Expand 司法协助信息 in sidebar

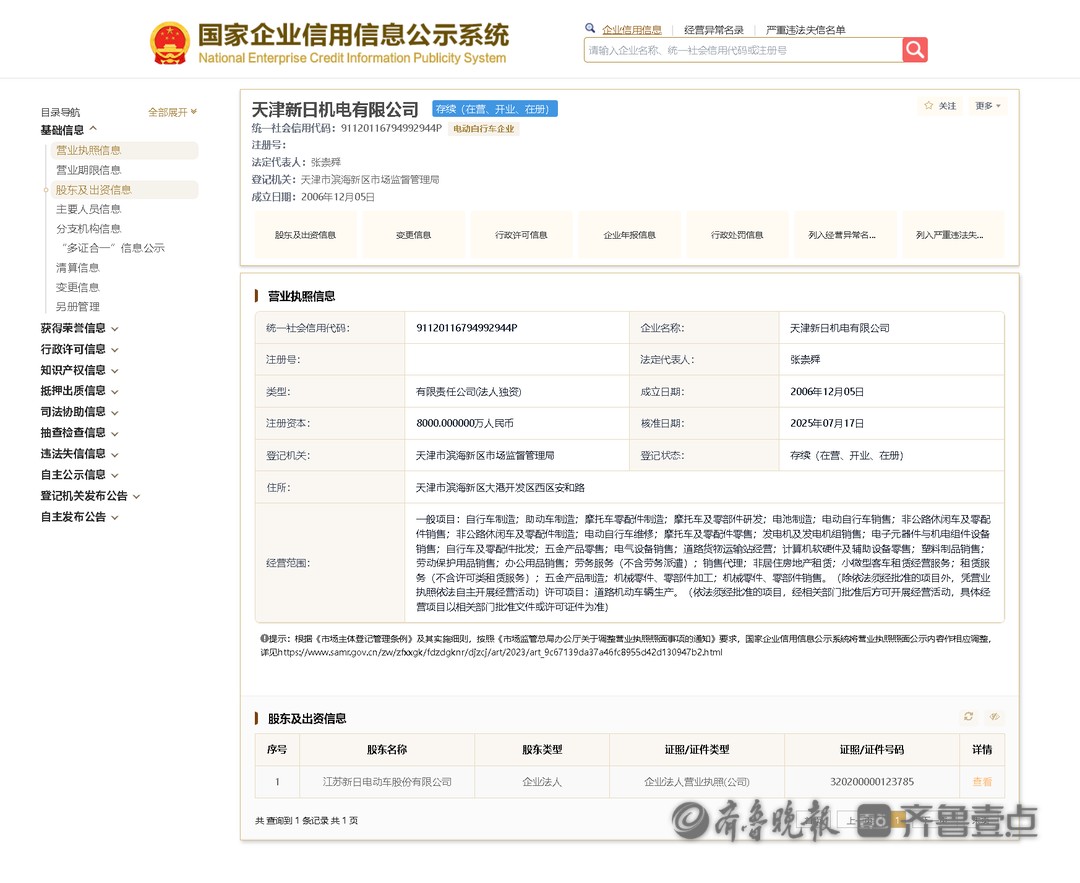[x=79, y=412]
